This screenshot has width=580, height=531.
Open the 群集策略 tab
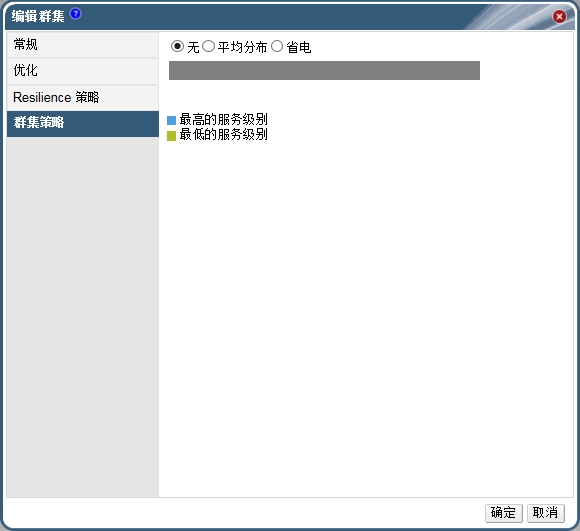pos(82,124)
